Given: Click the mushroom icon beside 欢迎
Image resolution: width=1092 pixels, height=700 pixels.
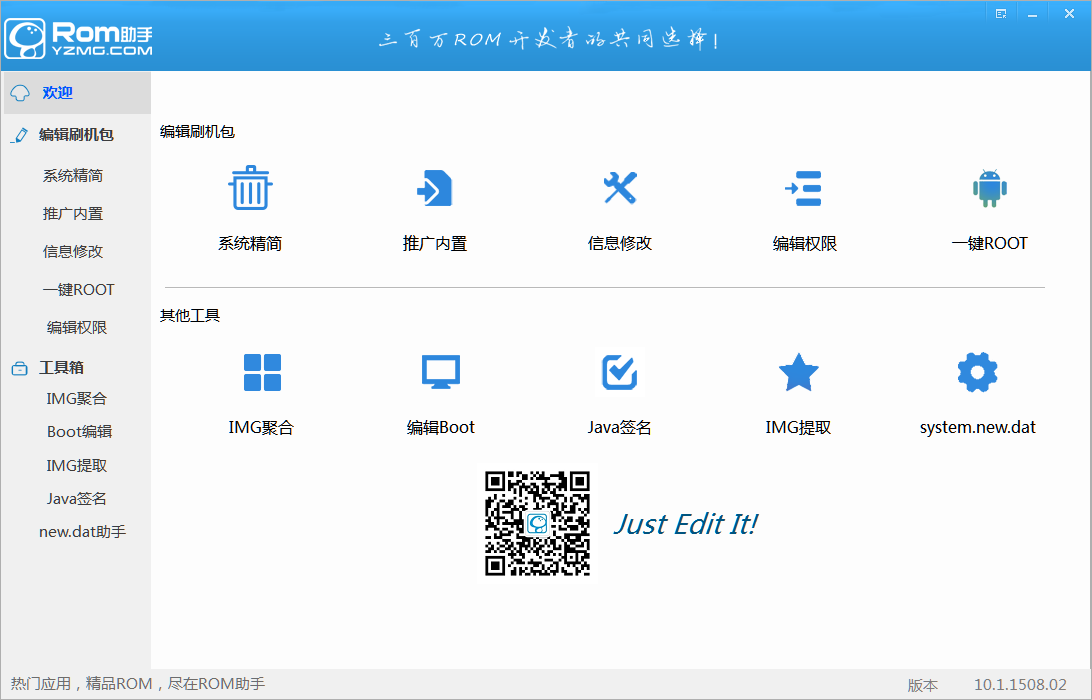Looking at the screenshot, I should tap(20, 93).
